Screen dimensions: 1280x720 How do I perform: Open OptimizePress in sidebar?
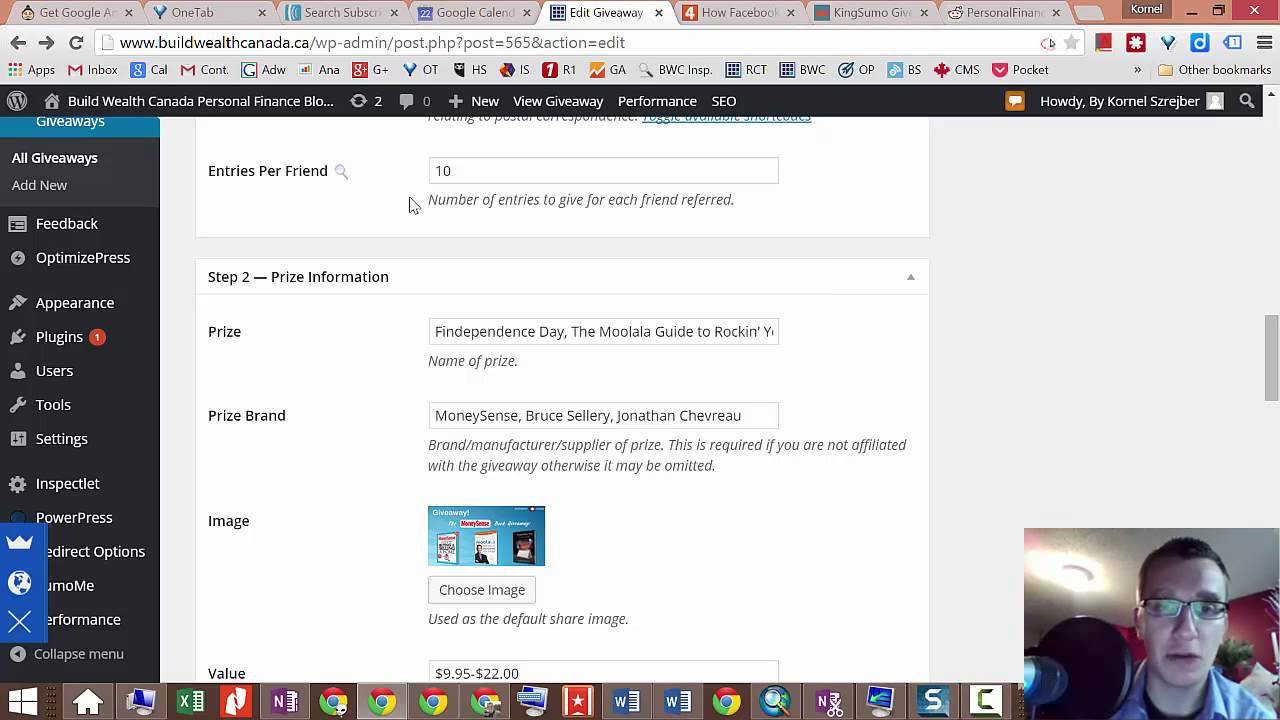pyautogui.click(x=83, y=258)
